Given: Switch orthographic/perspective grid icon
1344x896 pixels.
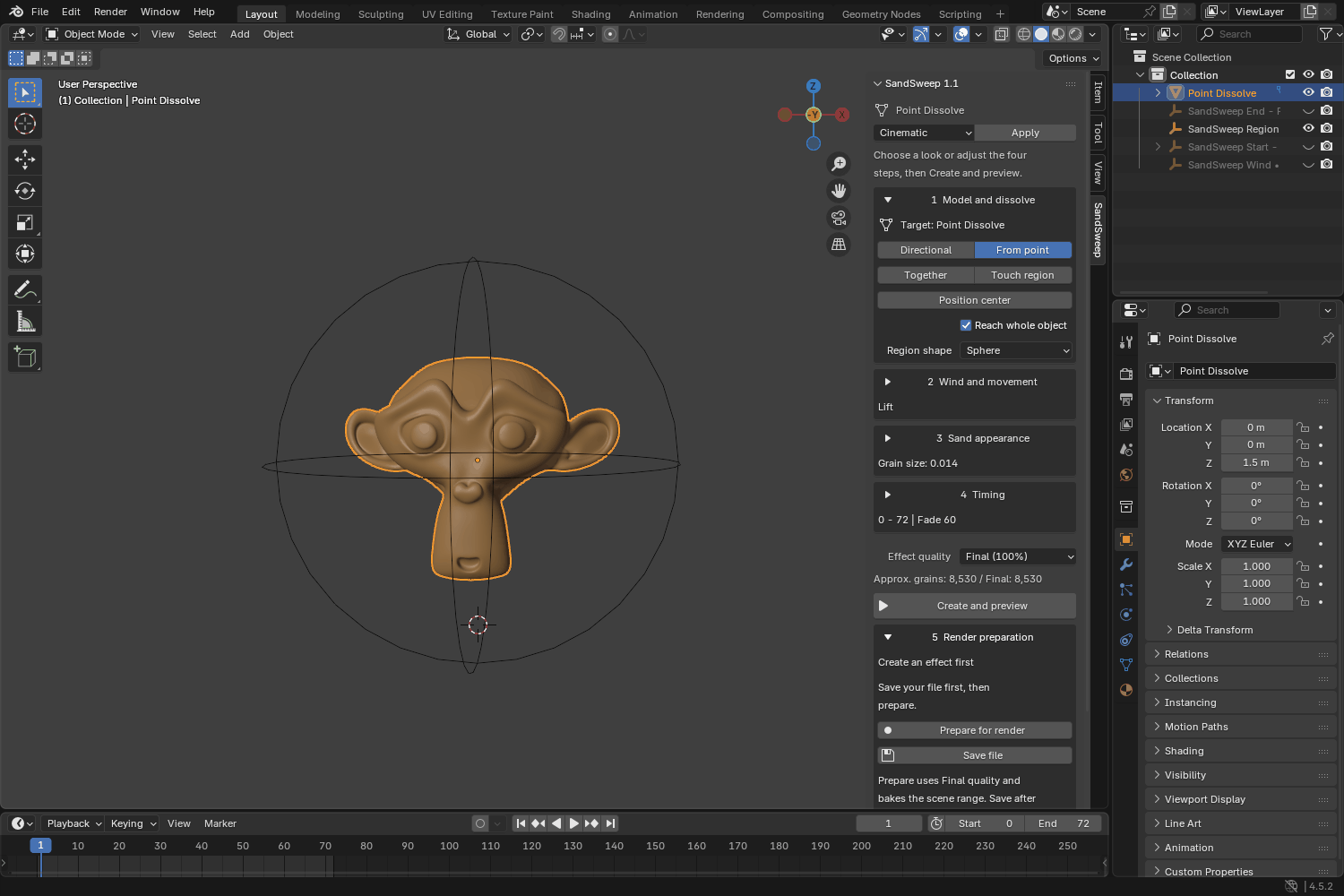Looking at the screenshot, I should (x=839, y=245).
